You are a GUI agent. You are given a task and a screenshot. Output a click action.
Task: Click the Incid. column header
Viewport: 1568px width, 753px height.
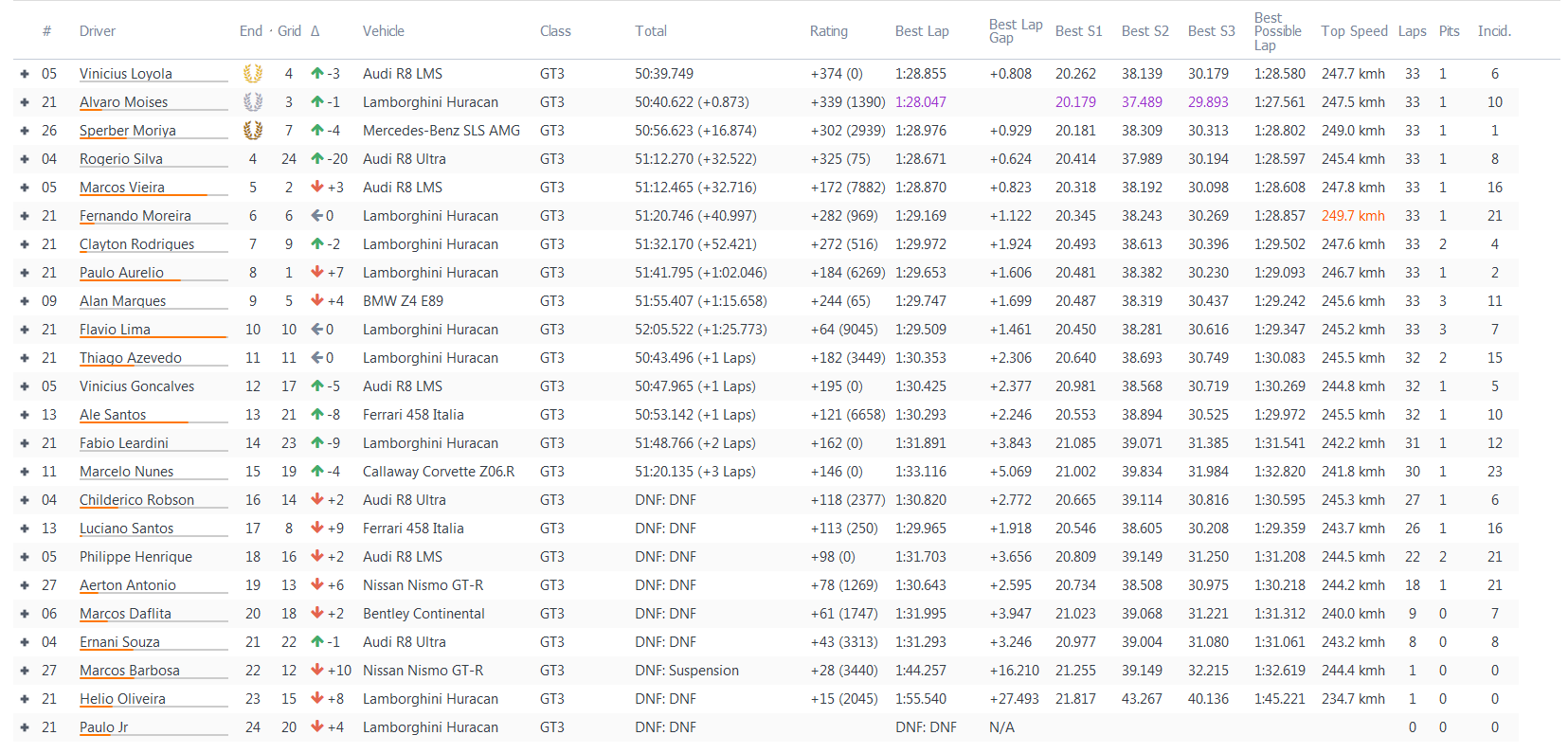(1494, 31)
